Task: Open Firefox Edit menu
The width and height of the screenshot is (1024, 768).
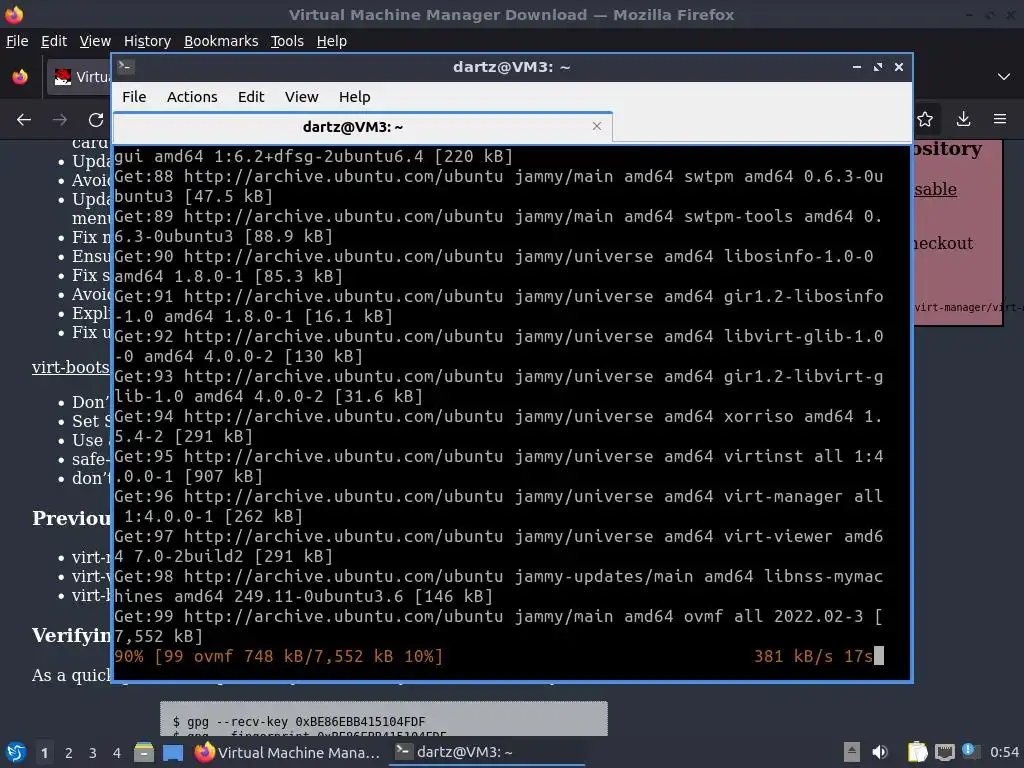Action: pos(54,41)
